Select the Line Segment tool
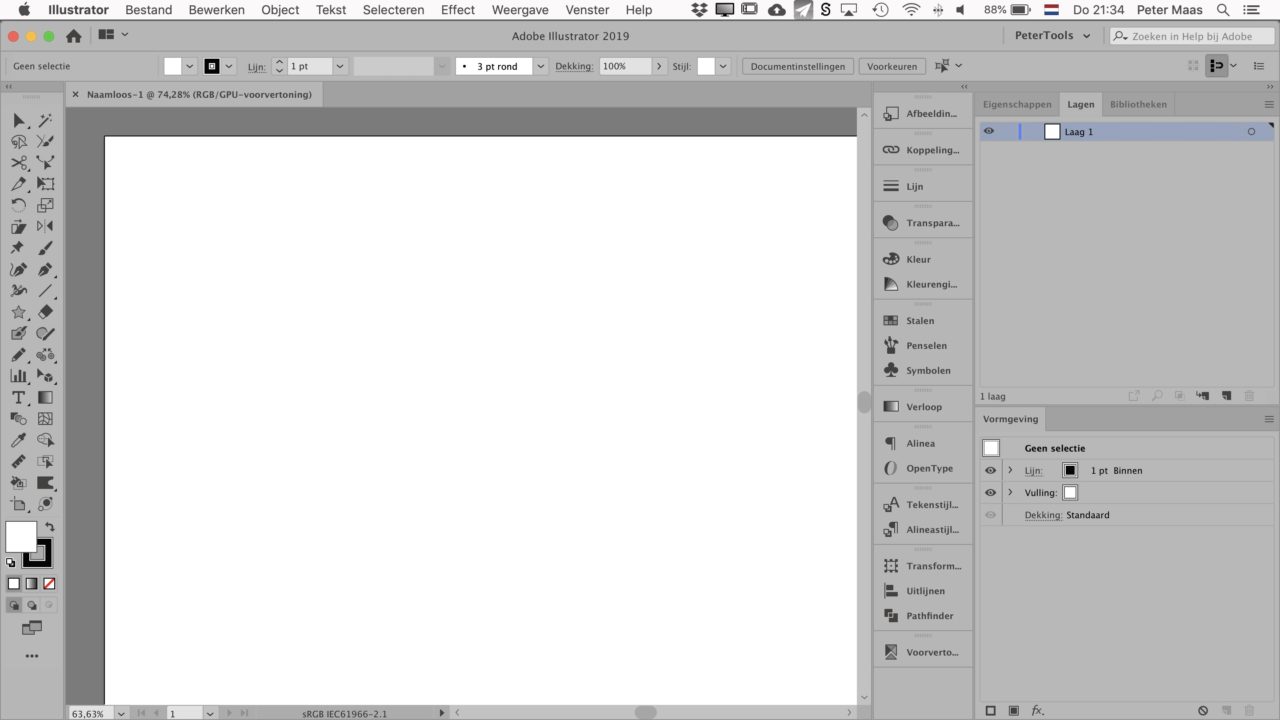1280x720 pixels. [x=45, y=291]
